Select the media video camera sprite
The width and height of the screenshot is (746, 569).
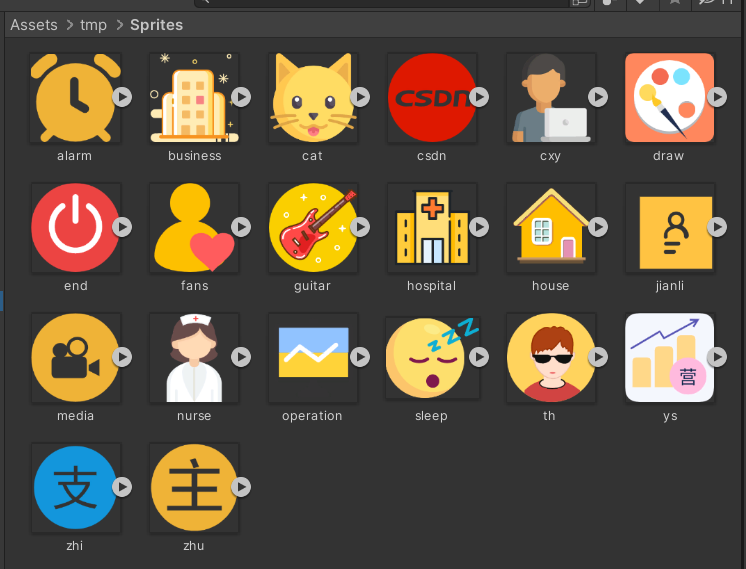click(75, 357)
